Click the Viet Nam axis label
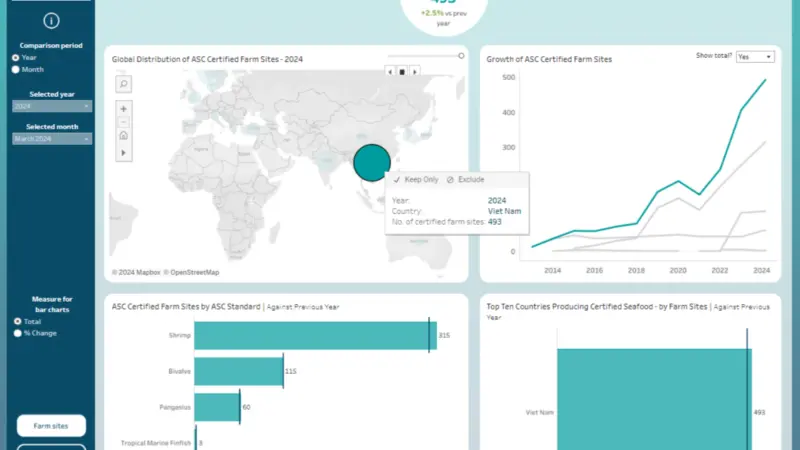 [x=539, y=412]
